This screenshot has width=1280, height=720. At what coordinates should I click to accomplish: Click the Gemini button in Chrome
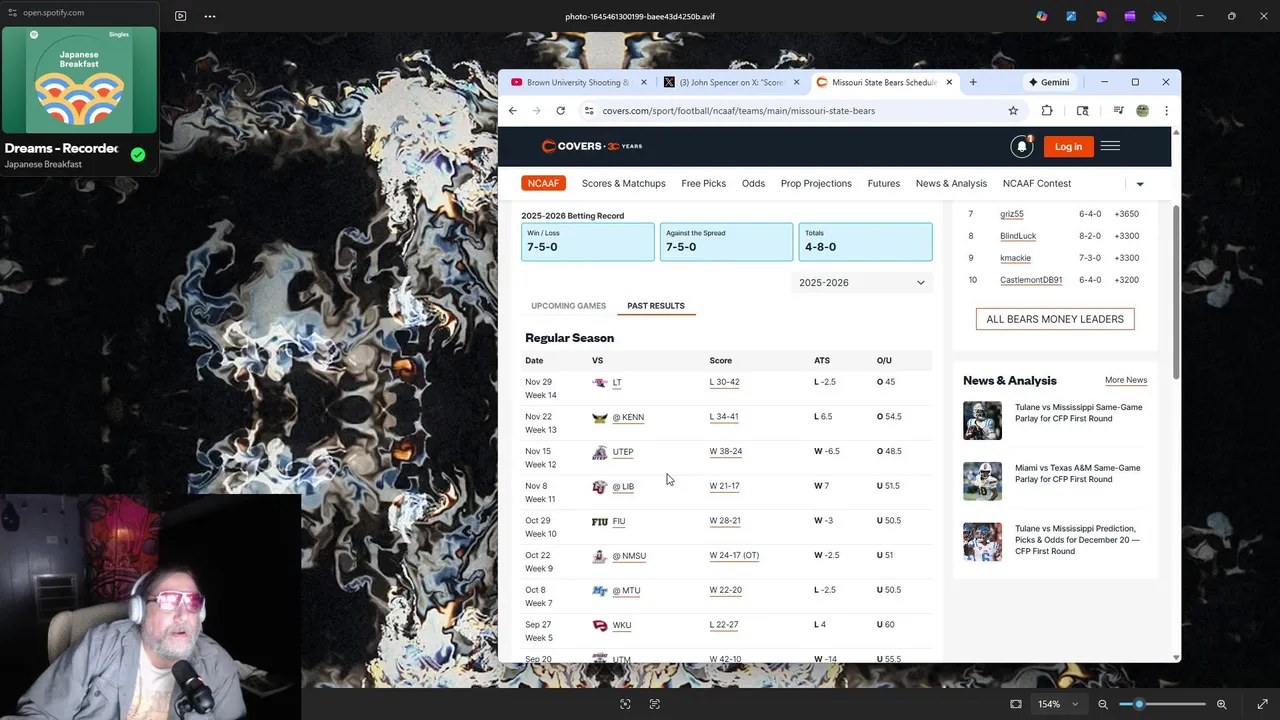coord(1048,82)
